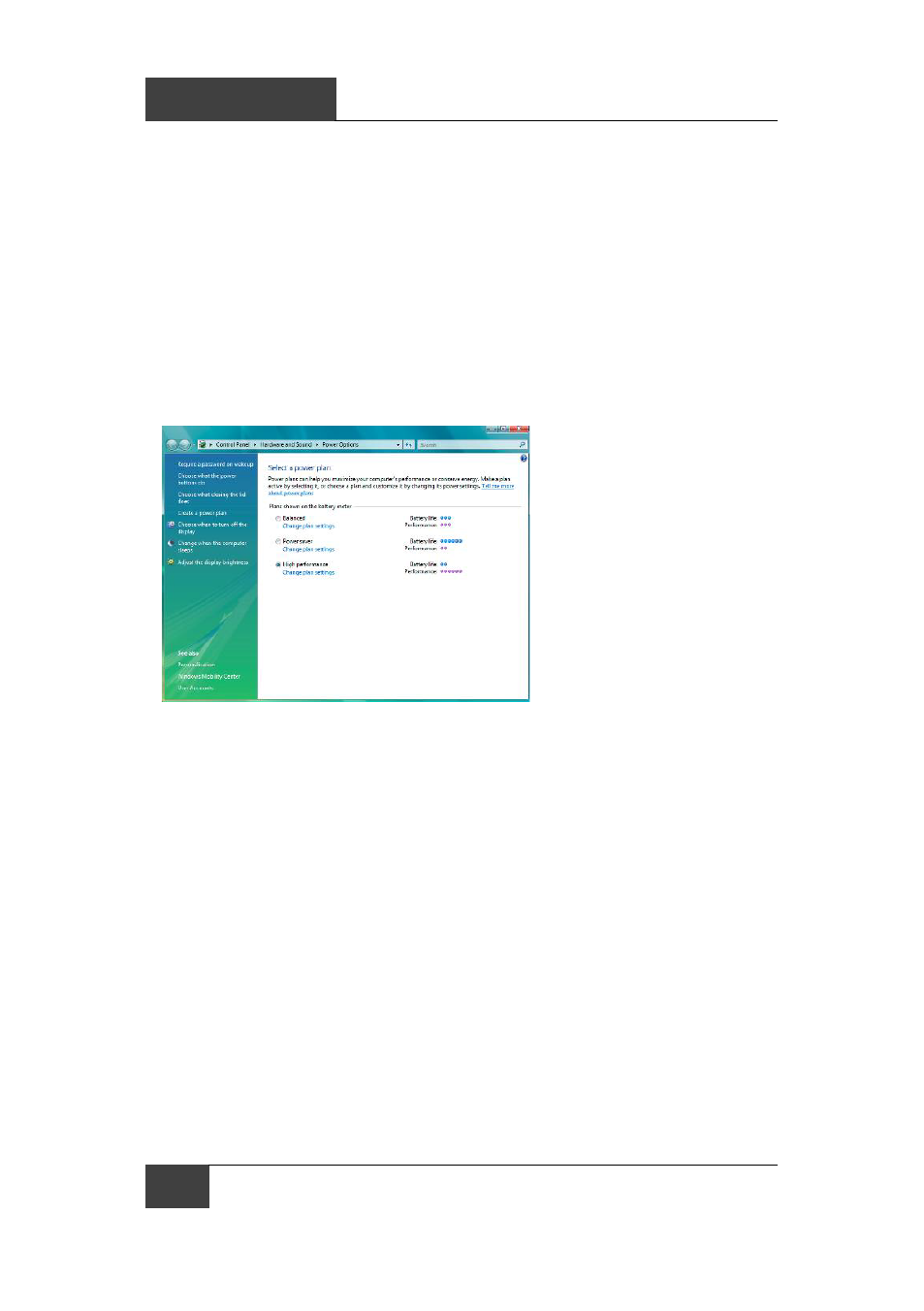Click the Control Panel icon in address bar
Screen dimensions: 924x1311
point(203,445)
